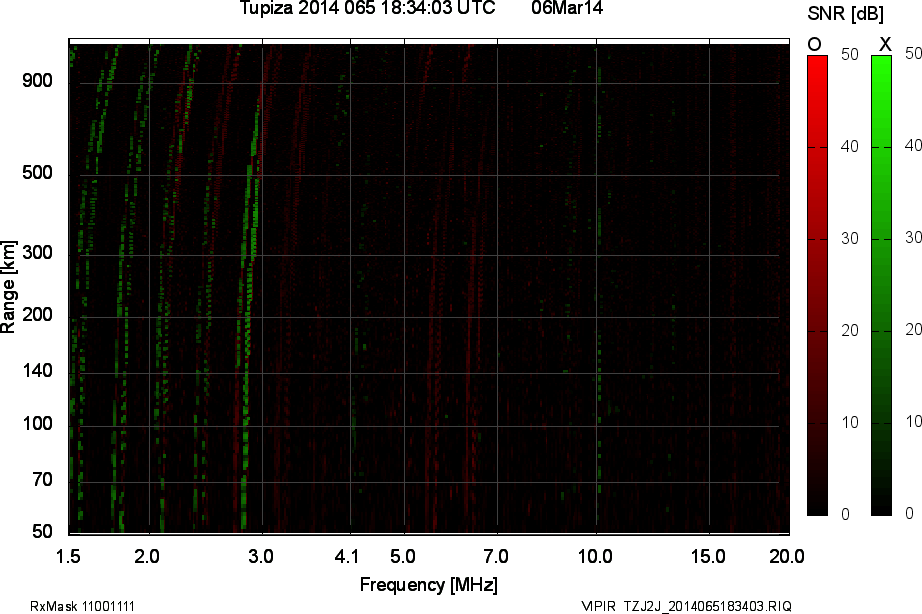
Task: Click the 06Mar14 date label
Action: pyautogui.click(x=567, y=9)
